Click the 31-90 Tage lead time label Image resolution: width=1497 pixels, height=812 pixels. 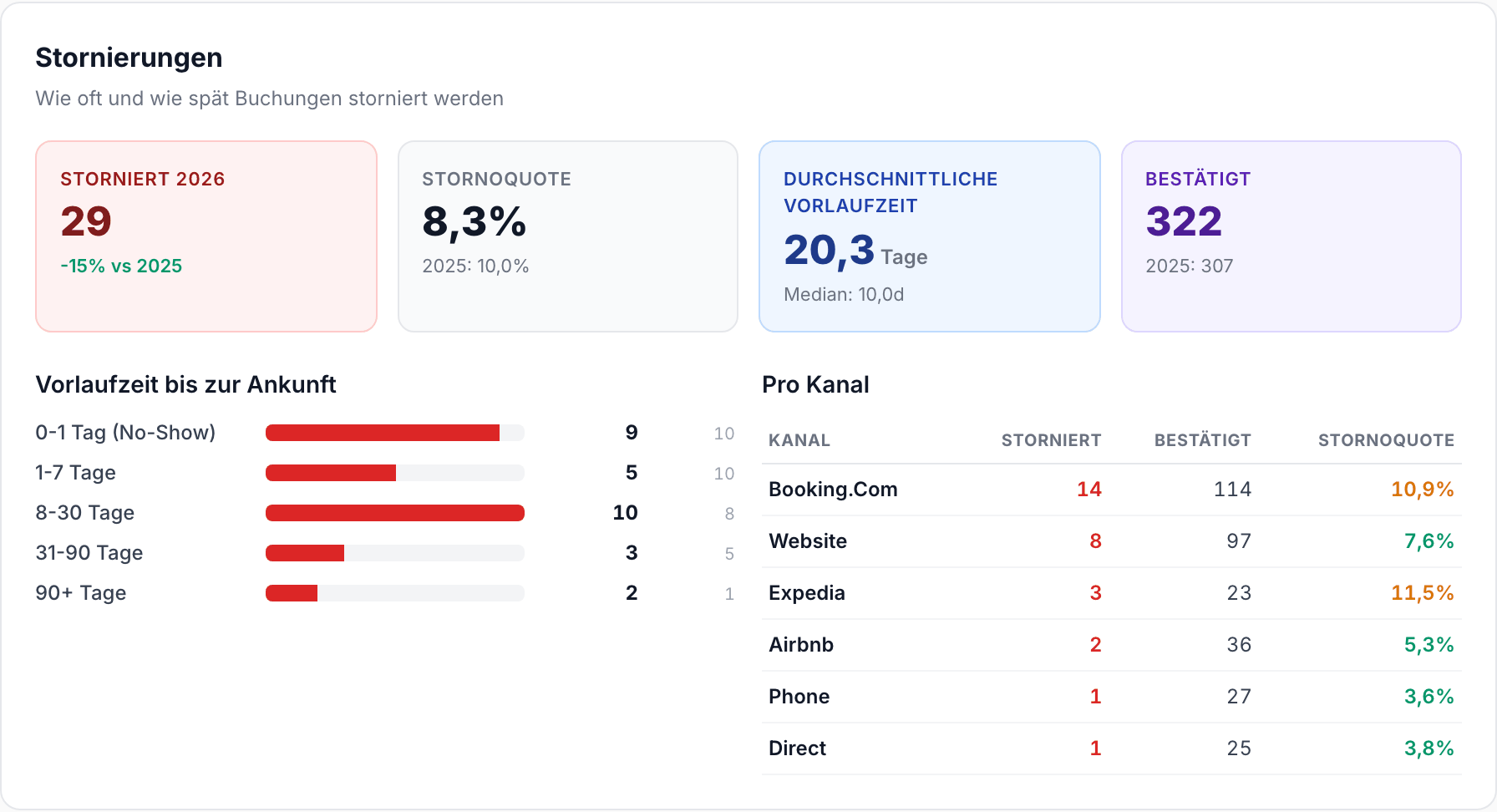click(89, 553)
